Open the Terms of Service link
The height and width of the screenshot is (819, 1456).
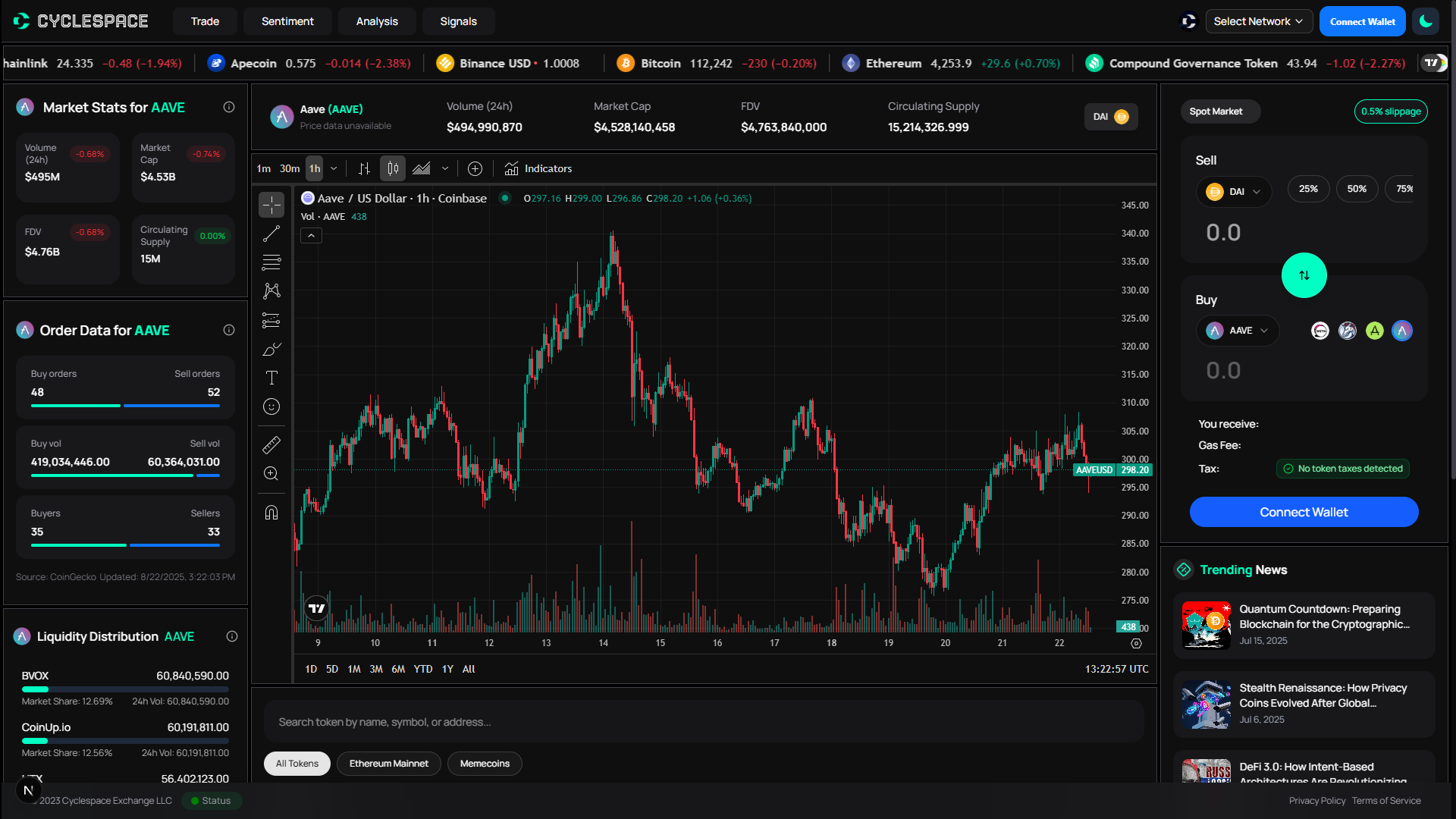(1386, 801)
